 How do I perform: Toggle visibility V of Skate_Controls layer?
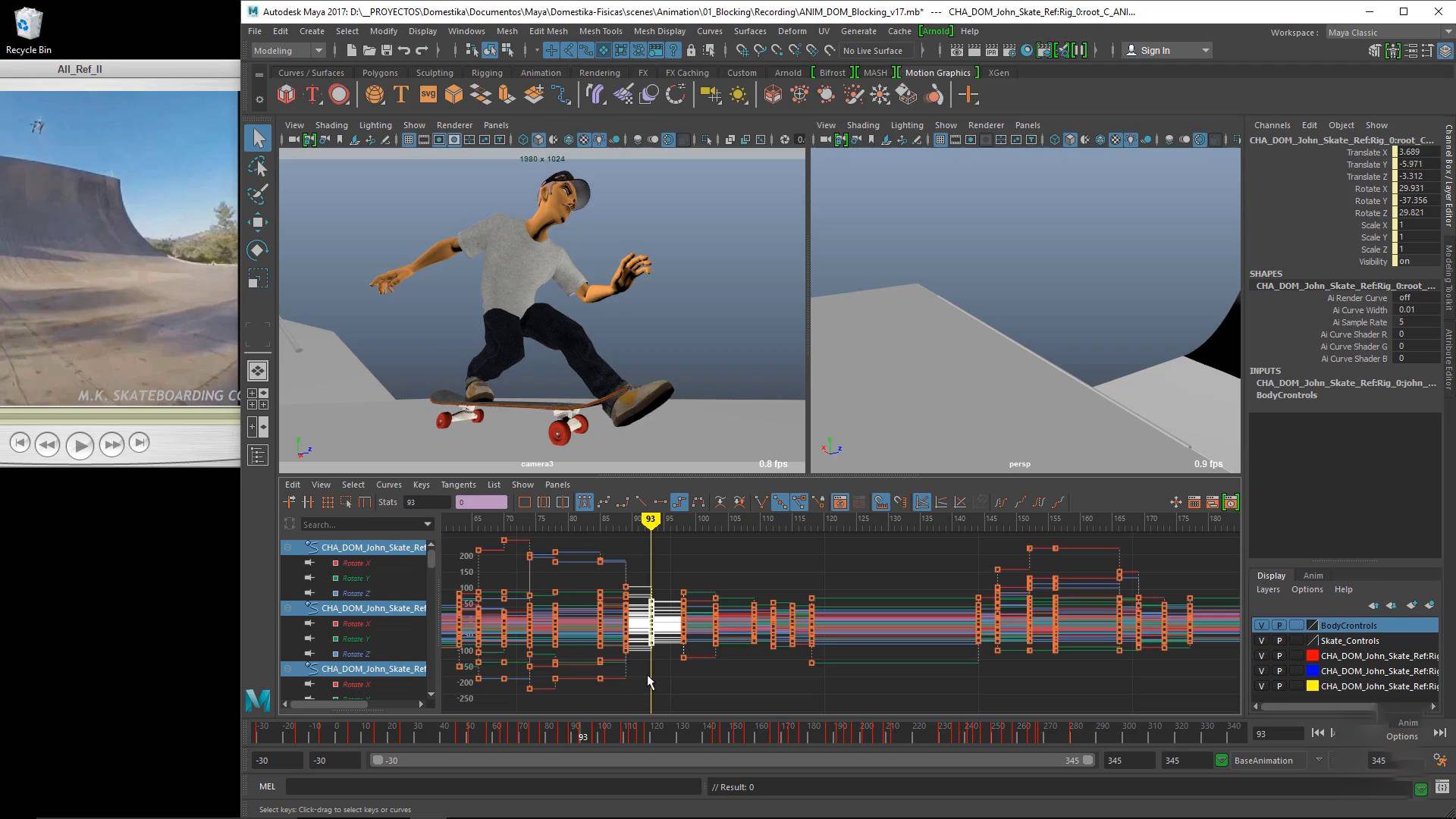coord(1261,641)
